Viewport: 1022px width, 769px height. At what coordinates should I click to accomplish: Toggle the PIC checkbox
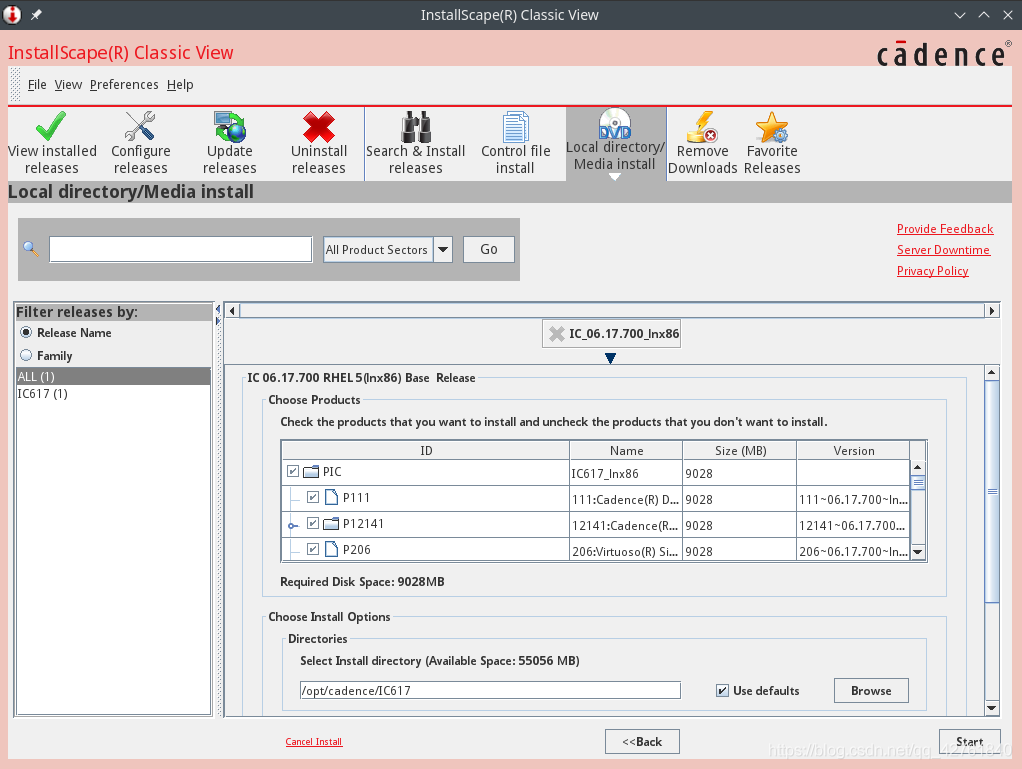pos(293,471)
